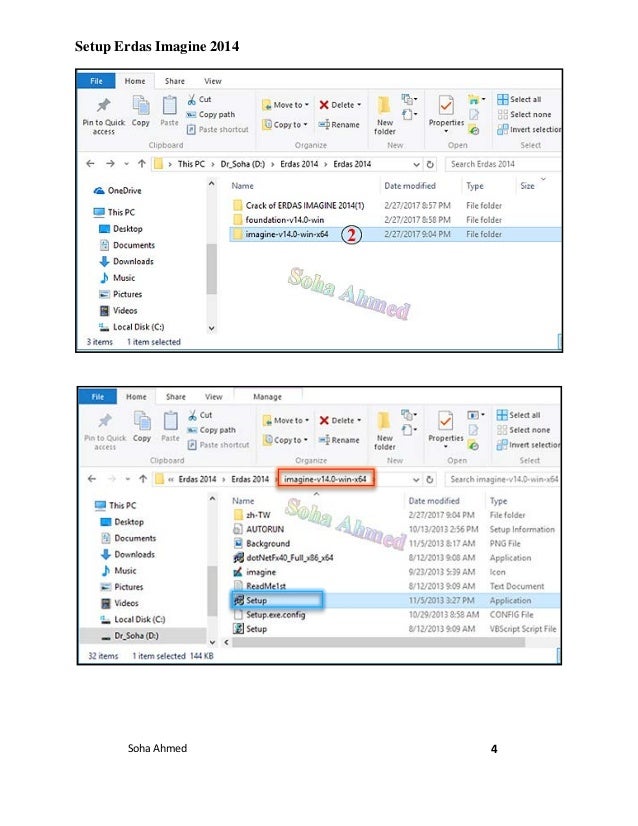Viewport: 638px width, 826px height.
Task: Select Local Disk (C:) in top window navigation pane
Action: coord(132,327)
